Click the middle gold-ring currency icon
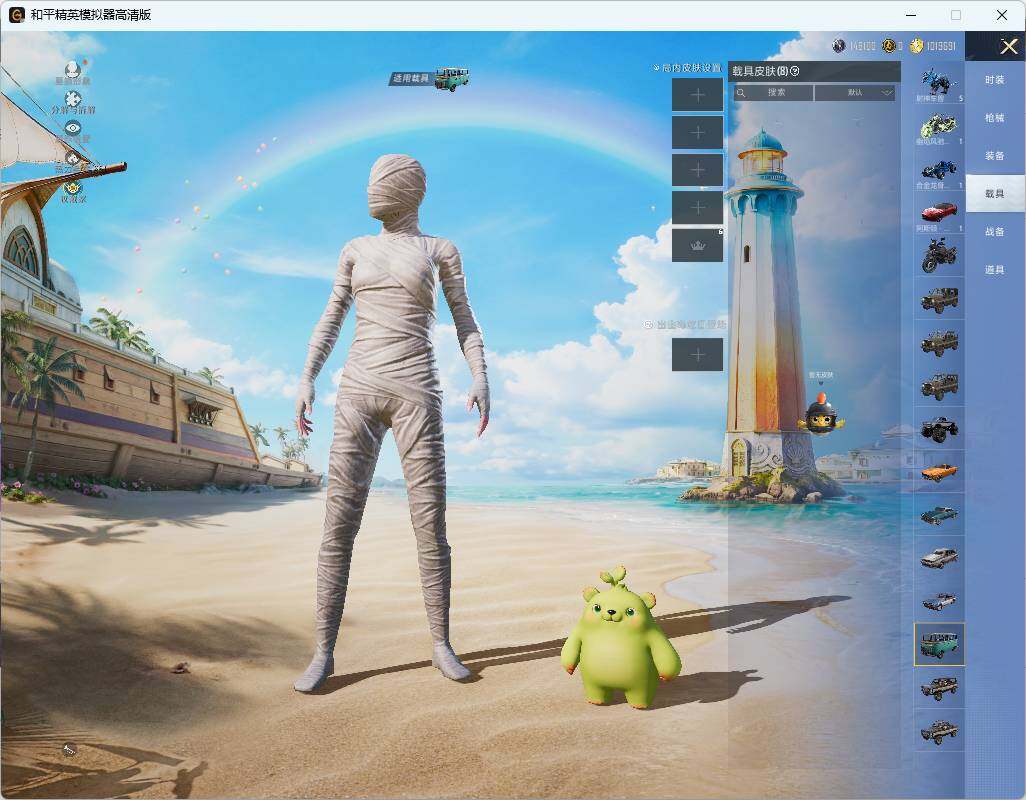 888,46
